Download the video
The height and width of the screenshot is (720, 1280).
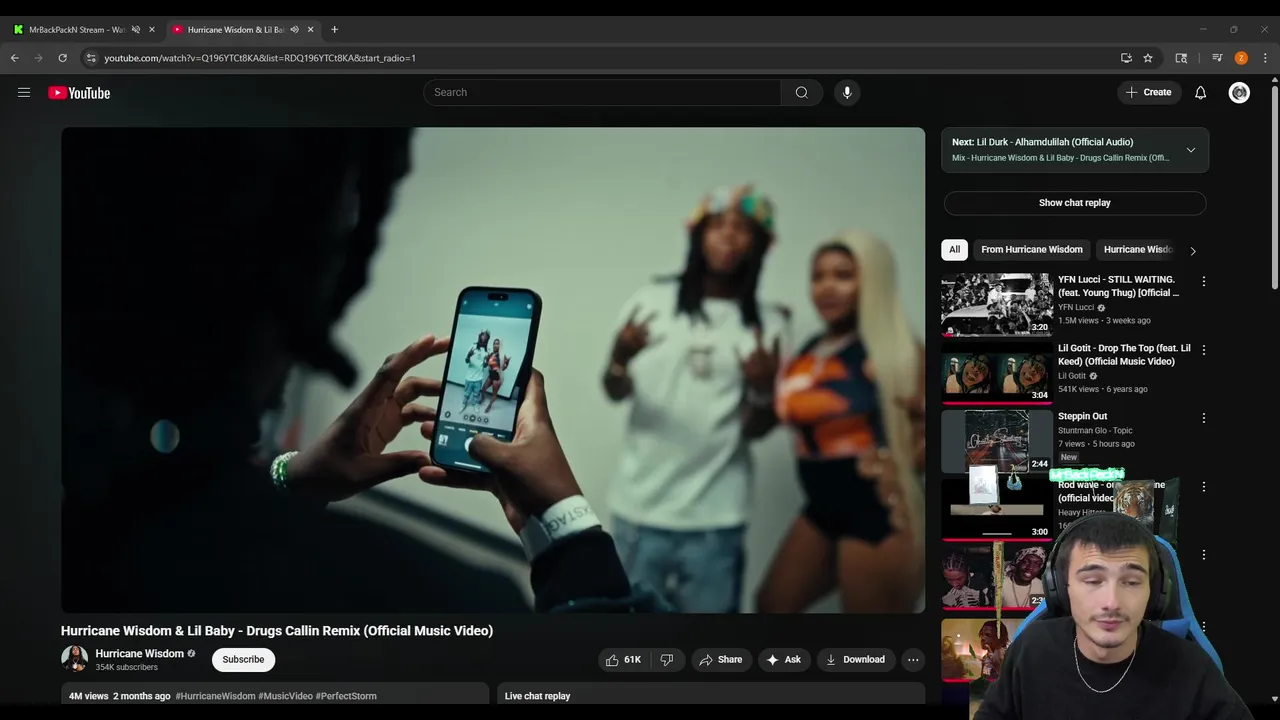(856, 659)
